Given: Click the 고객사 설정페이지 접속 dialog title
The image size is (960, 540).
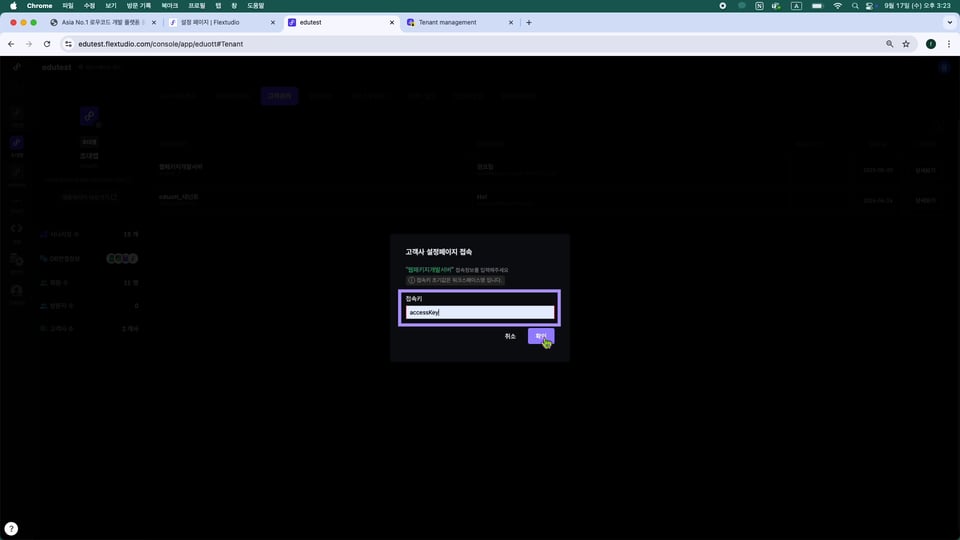Looking at the screenshot, I should [x=438, y=252].
